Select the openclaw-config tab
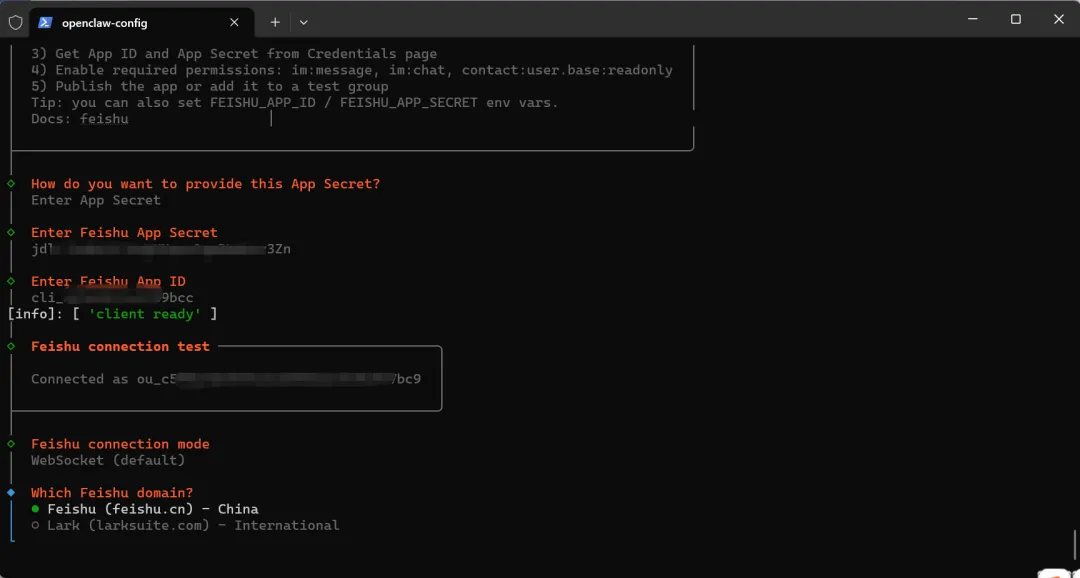The height and width of the screenshot is (578, 1080). (x=130, y=22)
